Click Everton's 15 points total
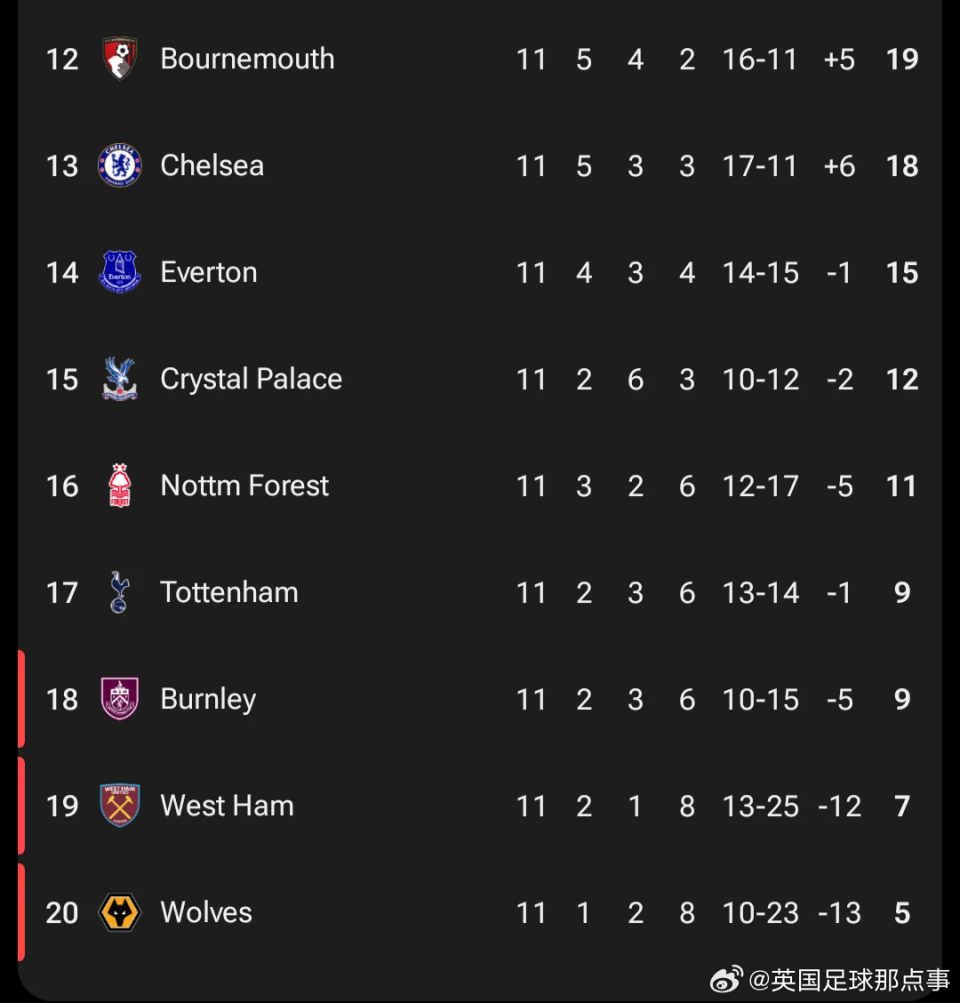 [x=901, y=272]
